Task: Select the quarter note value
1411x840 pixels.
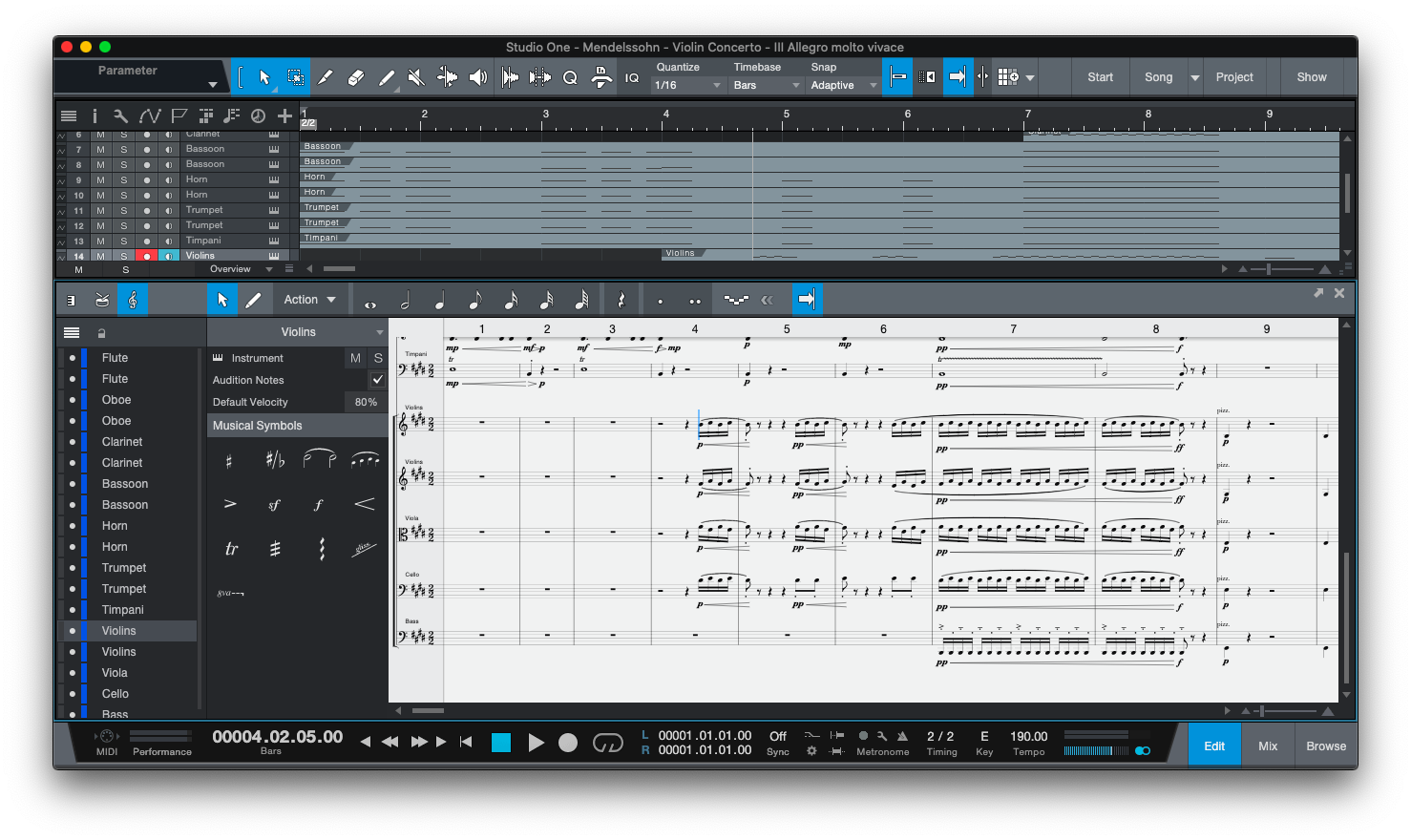Action: pos(440,302)
